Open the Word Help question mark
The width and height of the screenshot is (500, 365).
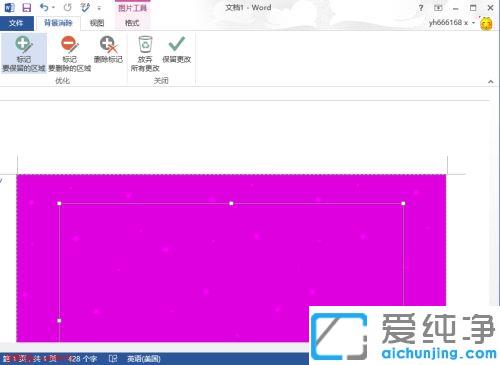[421, 8]
